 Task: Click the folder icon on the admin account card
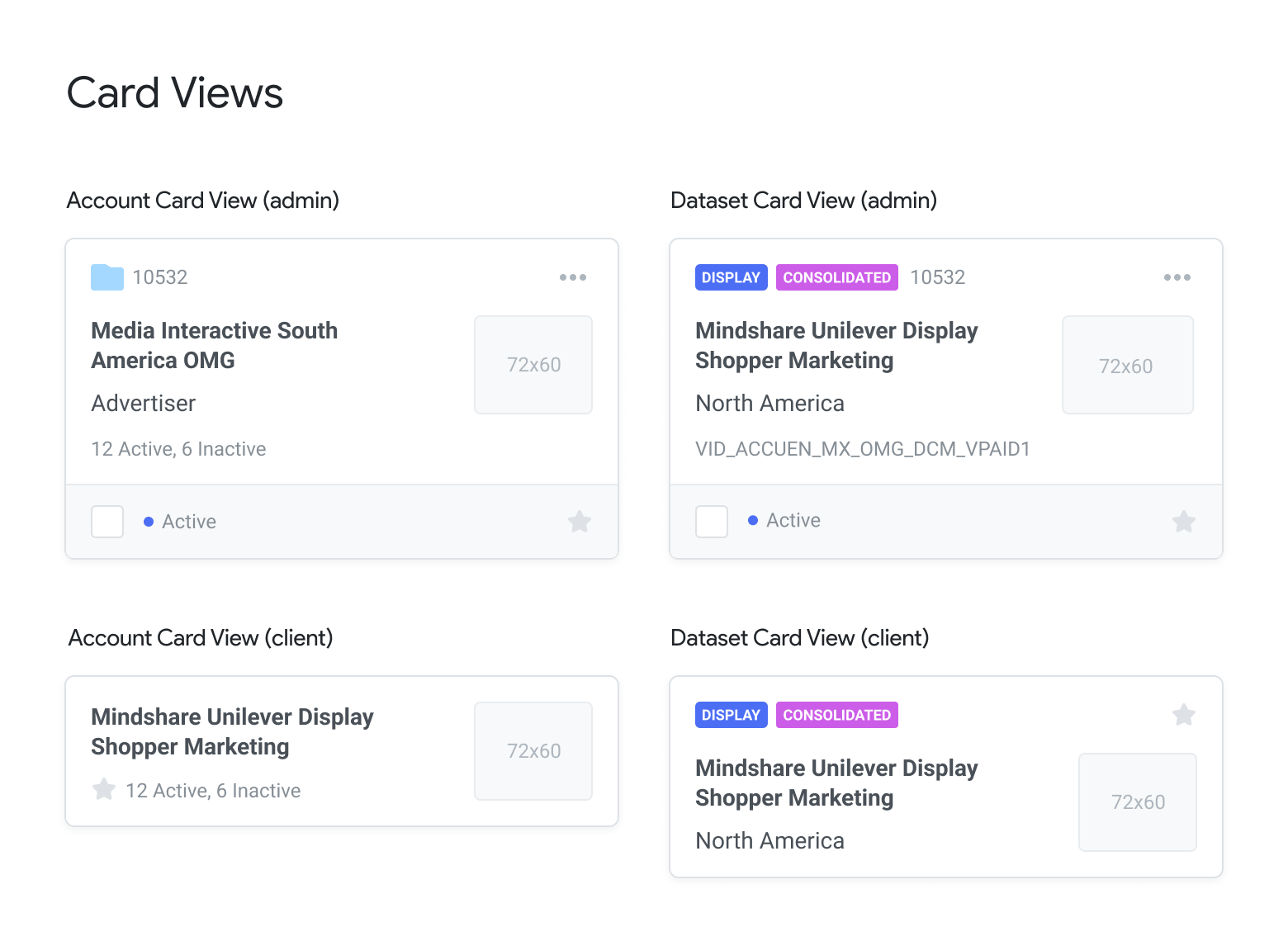point(107,277)
